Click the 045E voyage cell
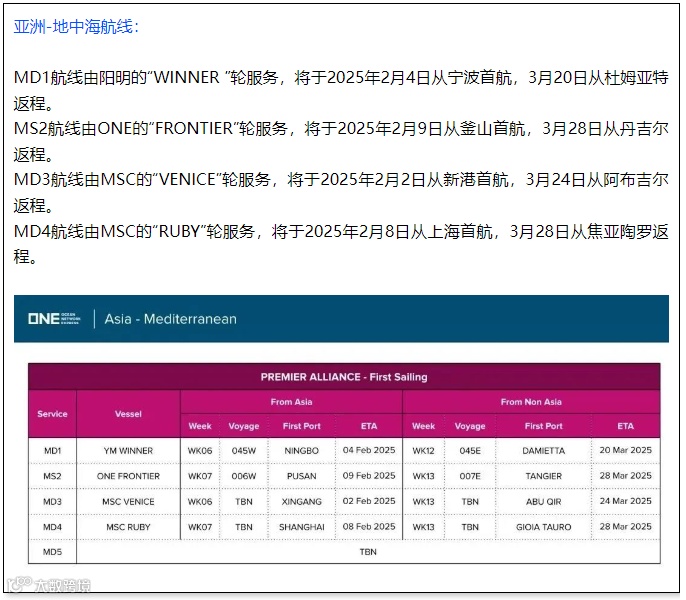Image resolution: width=686 pixels, height=600 pixels. click(x=470, y=451)
